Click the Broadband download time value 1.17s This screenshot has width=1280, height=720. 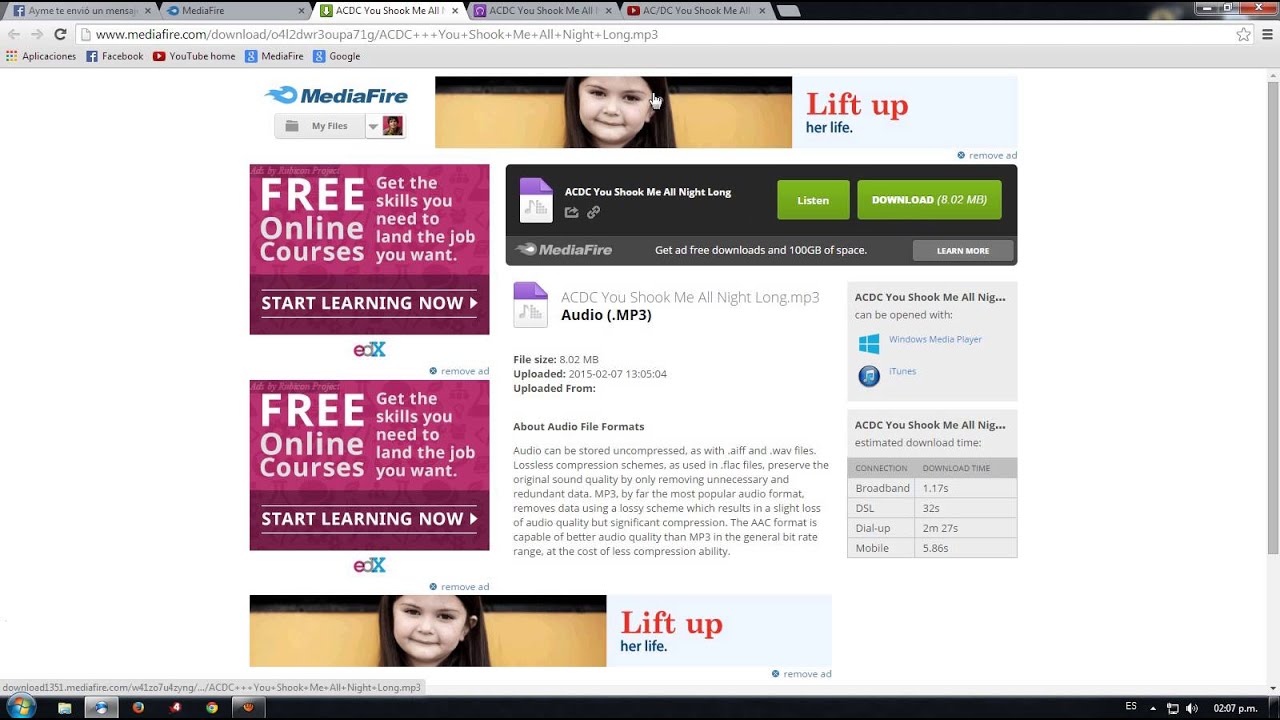click(935, 488)
